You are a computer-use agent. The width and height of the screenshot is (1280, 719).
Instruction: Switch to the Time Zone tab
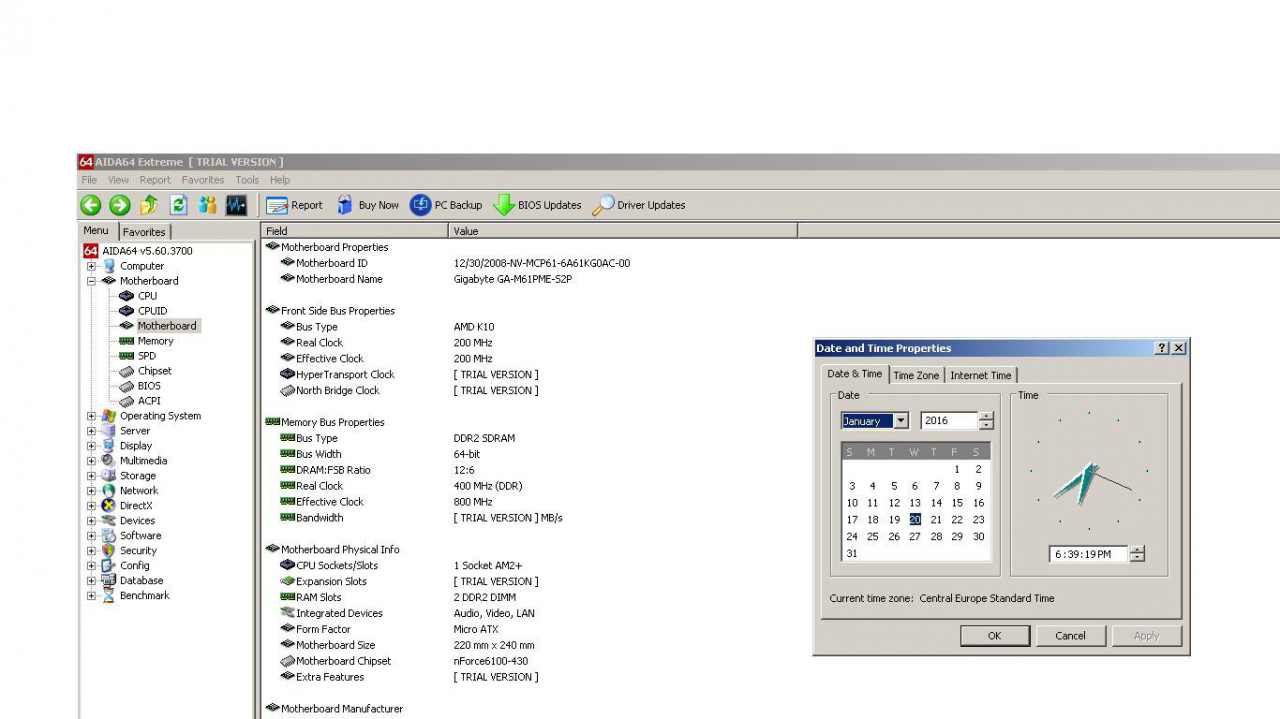pos(916,376)
